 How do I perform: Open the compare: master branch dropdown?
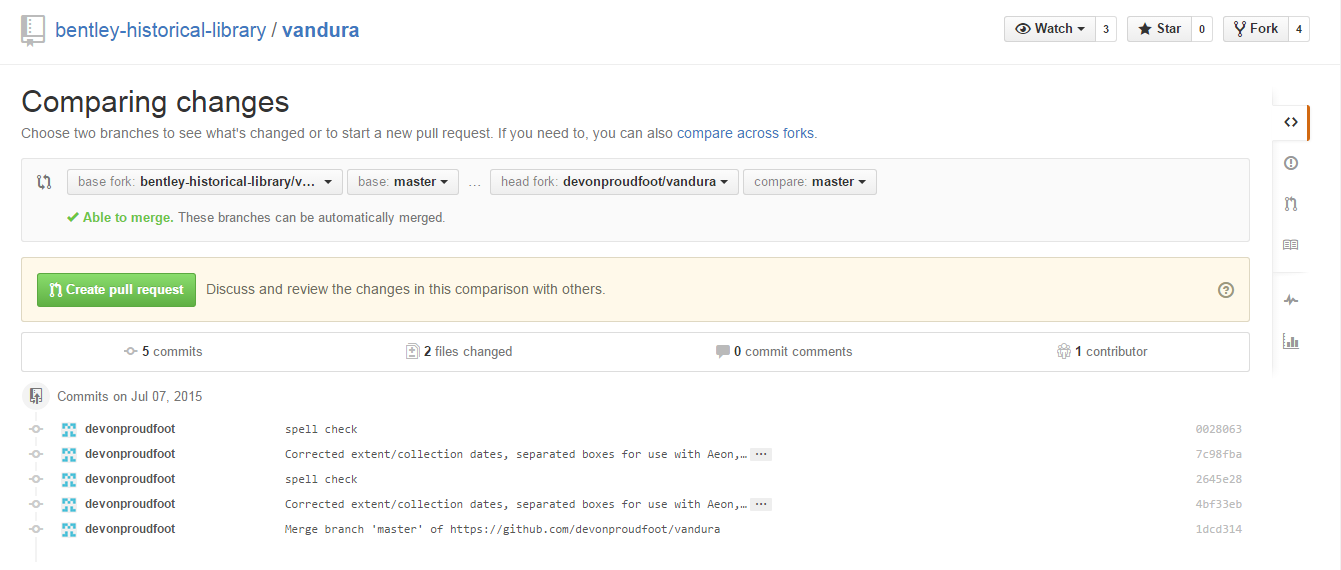coord(810,182)
